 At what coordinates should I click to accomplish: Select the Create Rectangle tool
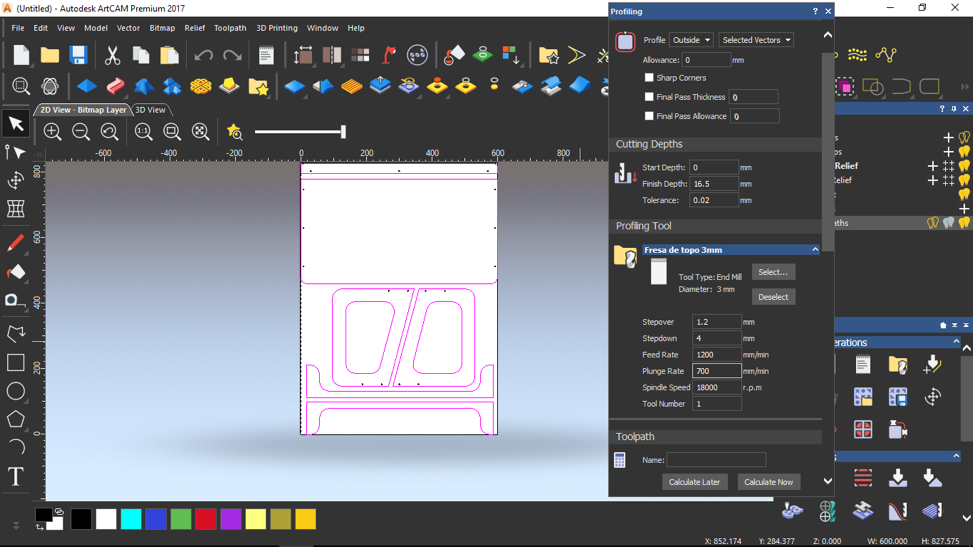click(16, 363)
